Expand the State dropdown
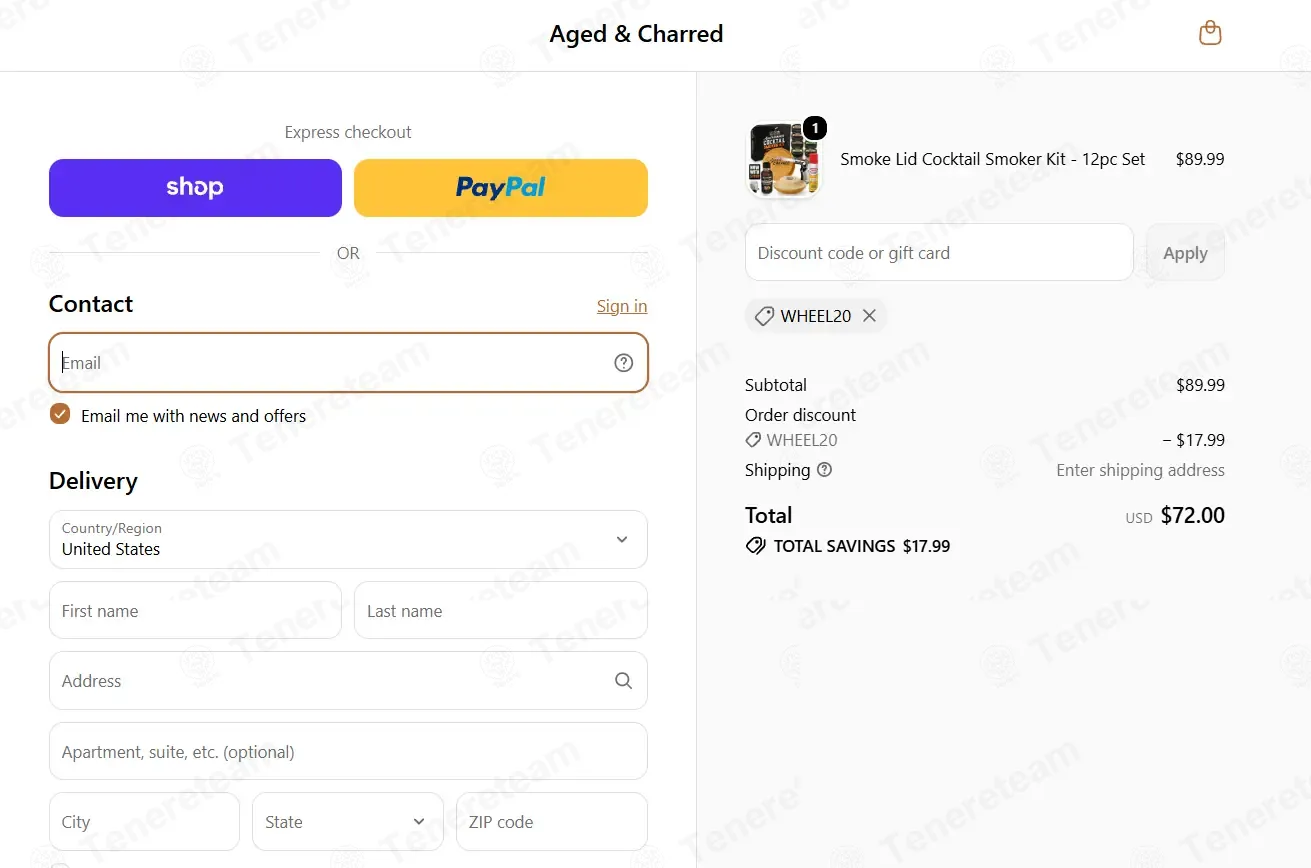1311x868 pixels. [x=348, y=822]
